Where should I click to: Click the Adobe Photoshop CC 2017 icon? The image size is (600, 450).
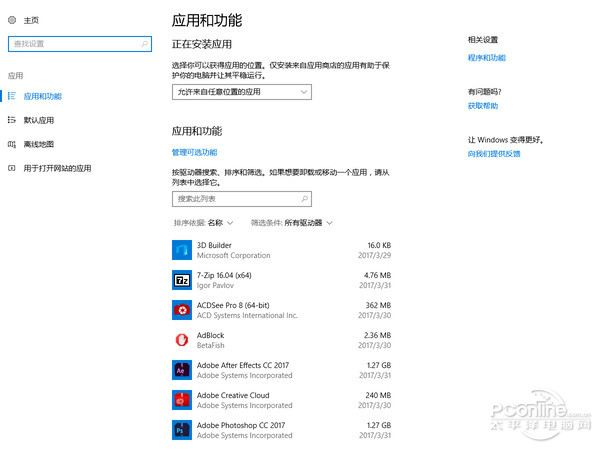[x=182, y=430]
